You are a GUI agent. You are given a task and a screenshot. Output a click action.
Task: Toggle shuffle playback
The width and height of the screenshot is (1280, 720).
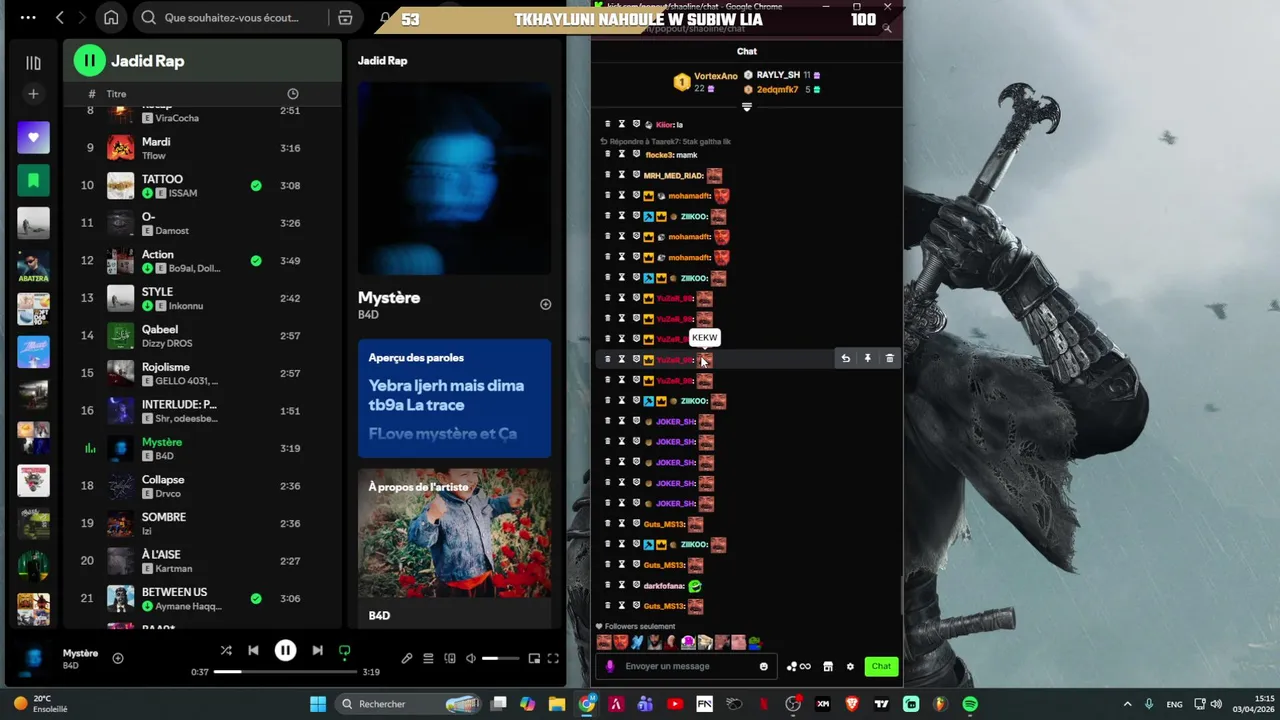coord(226,651)
